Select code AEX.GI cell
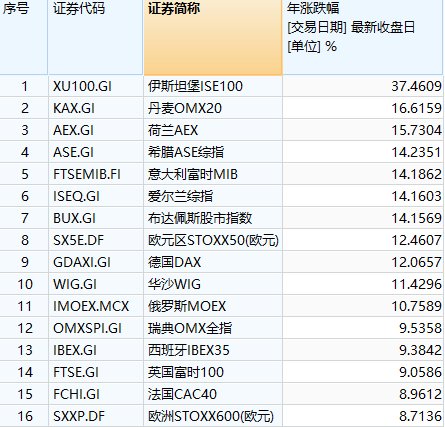 coord(96,130)
